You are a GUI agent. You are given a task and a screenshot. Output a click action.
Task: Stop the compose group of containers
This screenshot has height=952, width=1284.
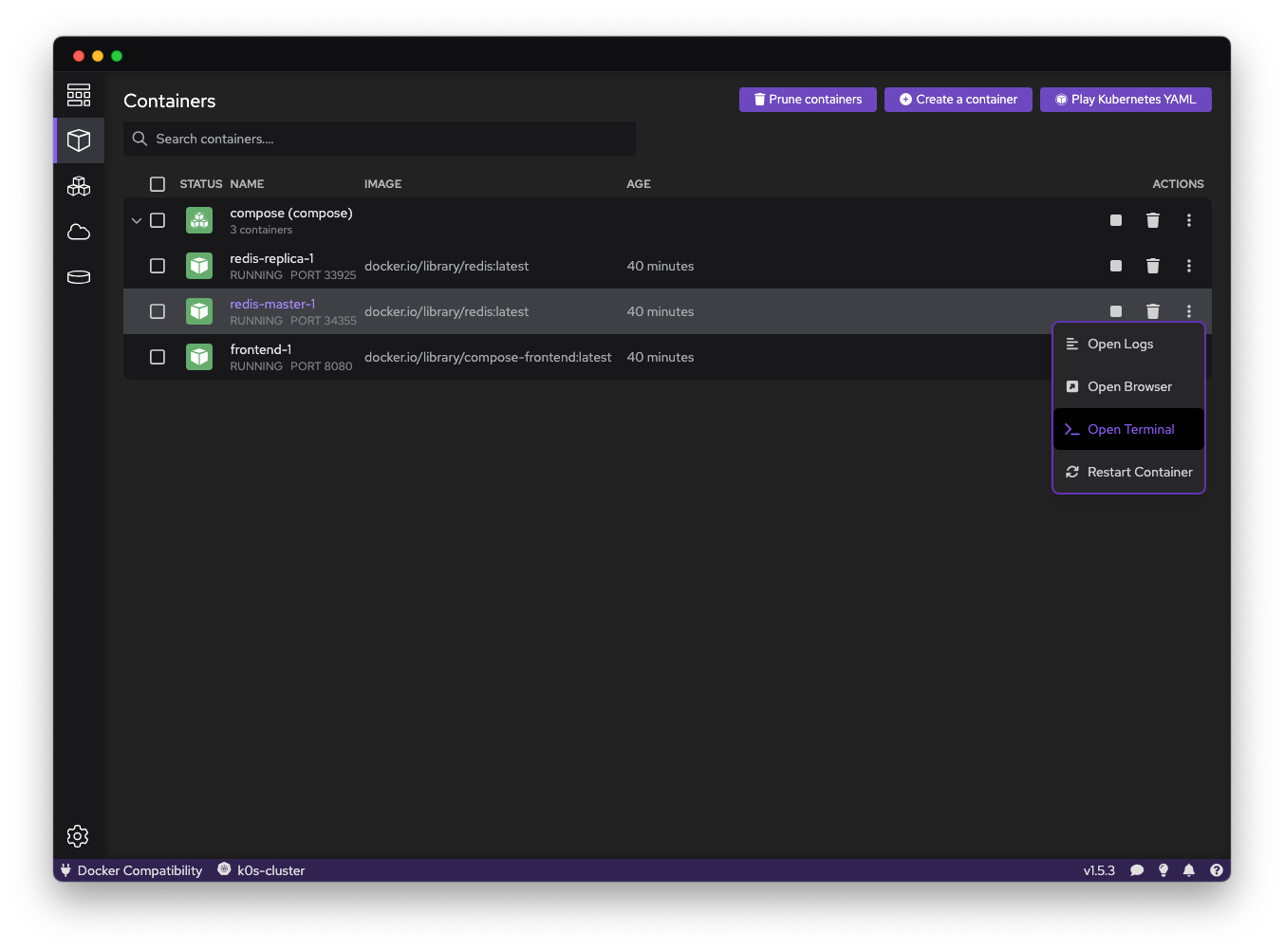pos(1116,220)
